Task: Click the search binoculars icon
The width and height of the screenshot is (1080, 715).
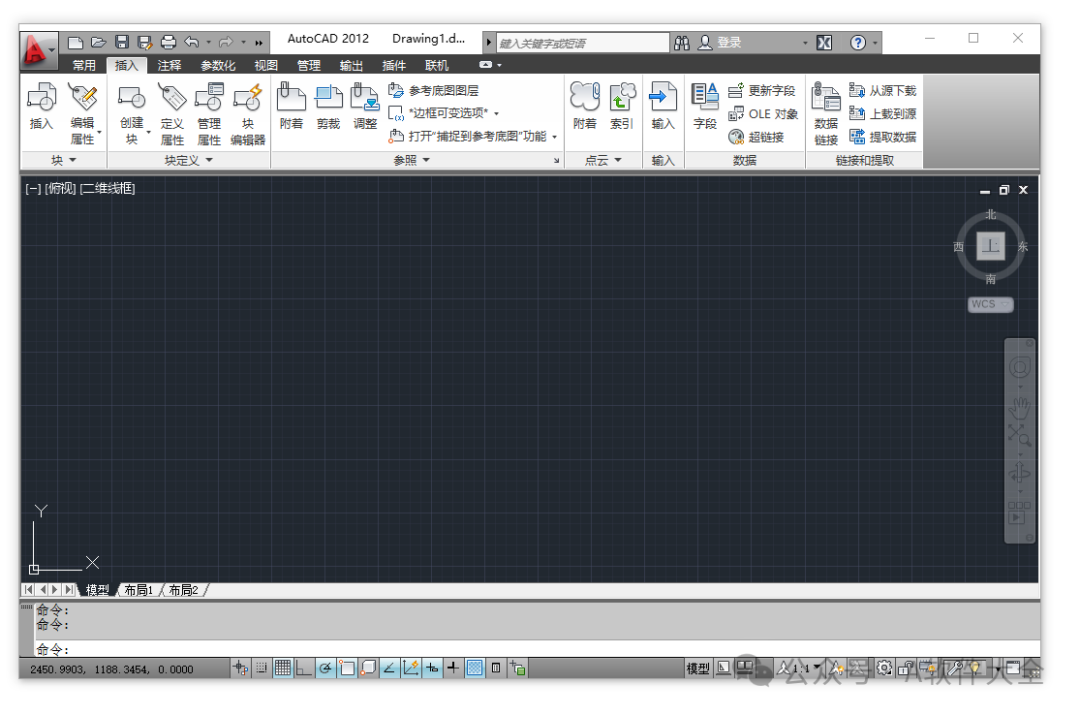Action: coord(682,43)
